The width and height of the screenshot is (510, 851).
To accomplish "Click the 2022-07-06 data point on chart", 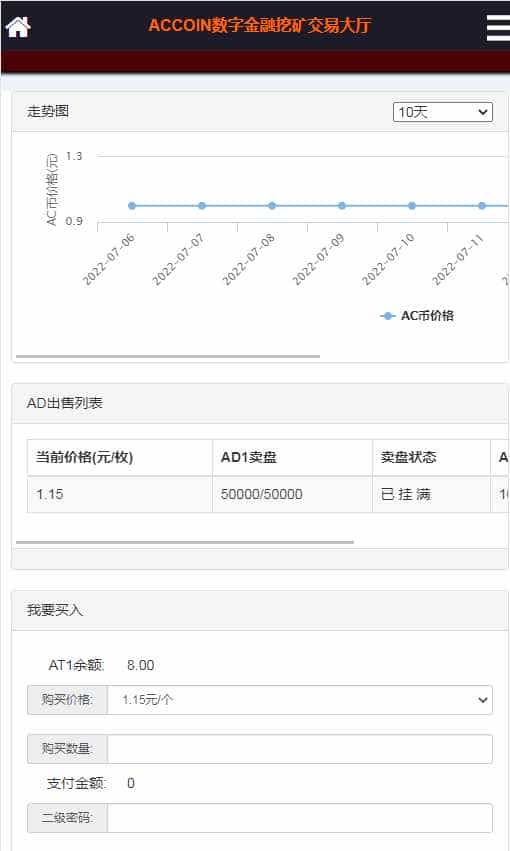I will coord(132,206).
